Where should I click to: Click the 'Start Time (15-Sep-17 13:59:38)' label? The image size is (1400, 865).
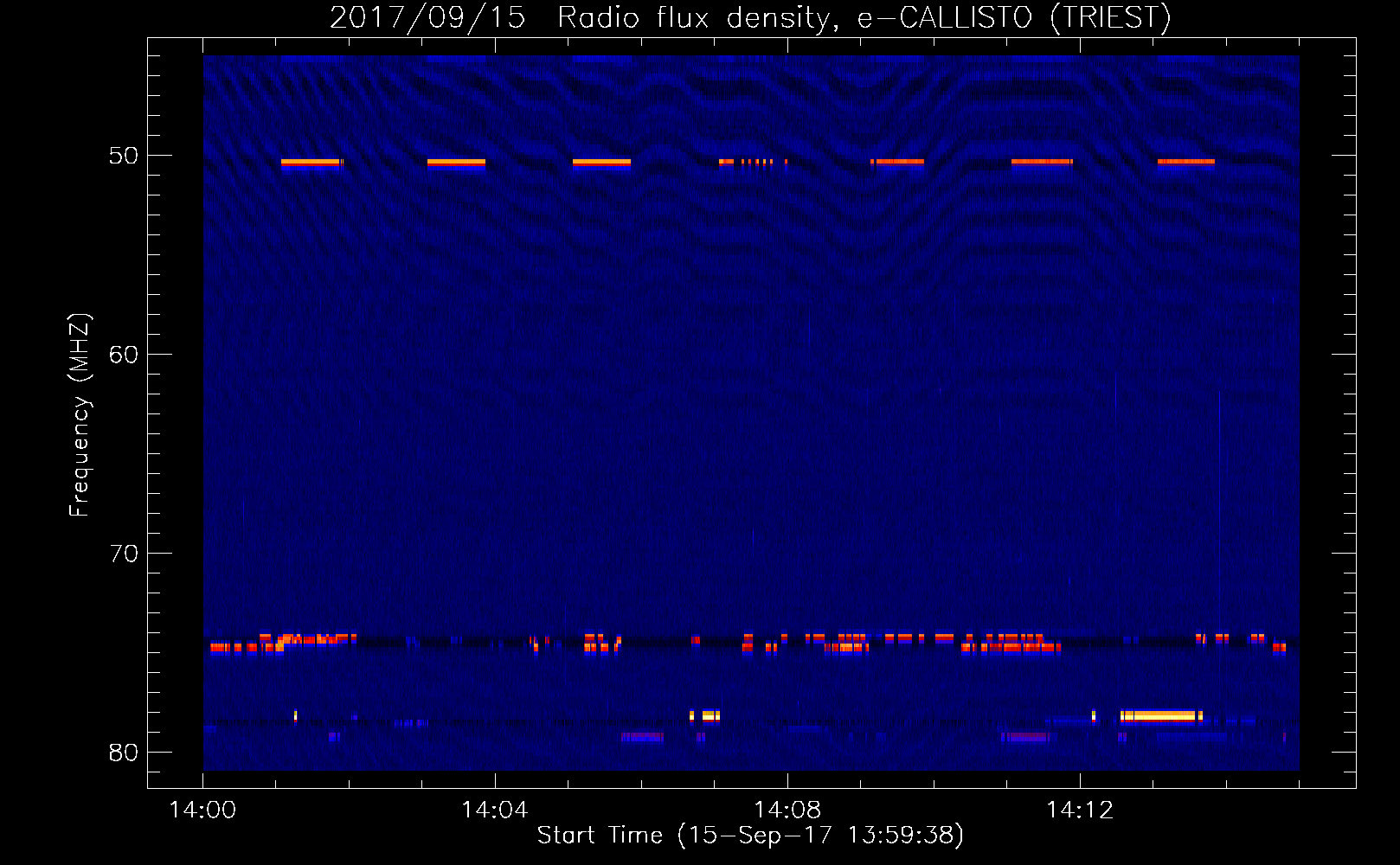pyautogui.click(x=750, y=835)
